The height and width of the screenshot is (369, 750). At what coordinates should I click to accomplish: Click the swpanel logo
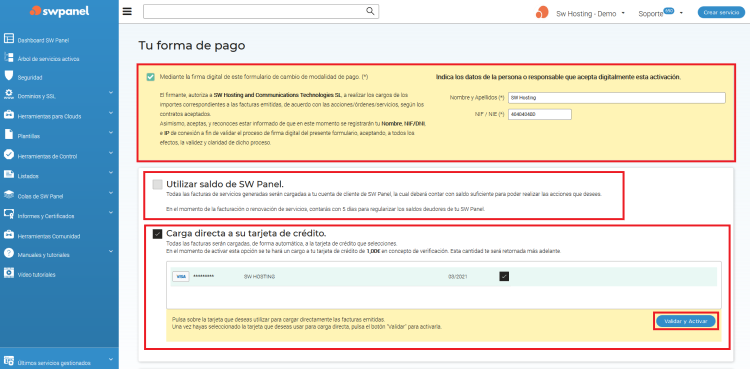59,11
